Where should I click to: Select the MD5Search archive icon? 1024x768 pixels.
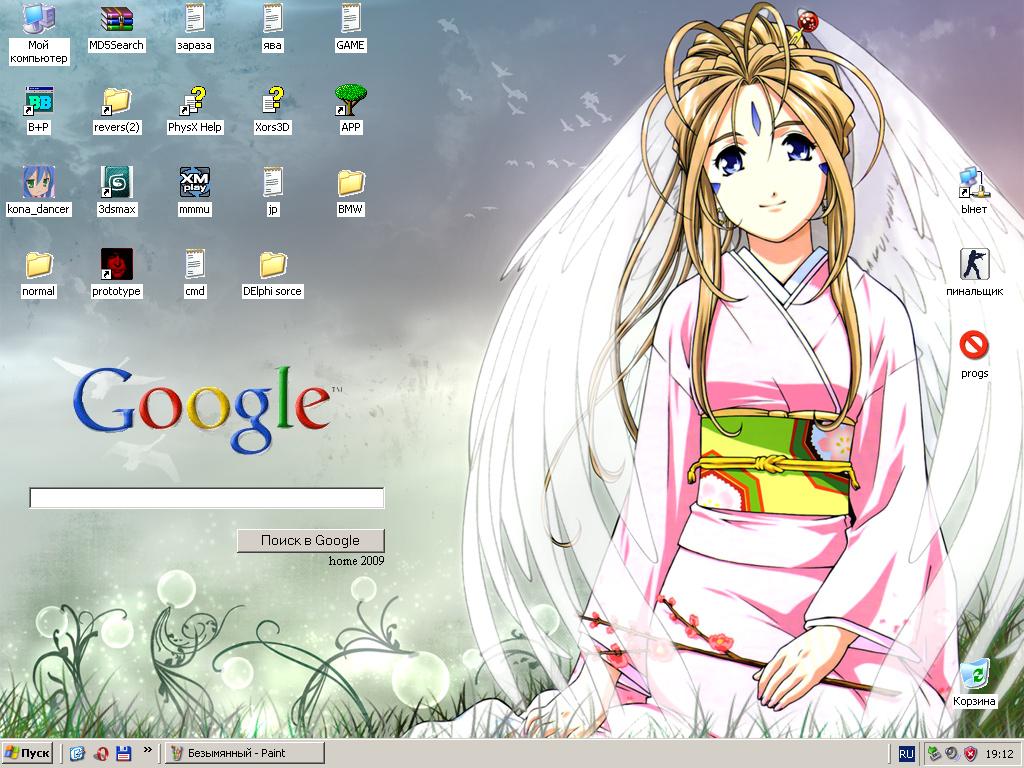[x=117, y=19]
